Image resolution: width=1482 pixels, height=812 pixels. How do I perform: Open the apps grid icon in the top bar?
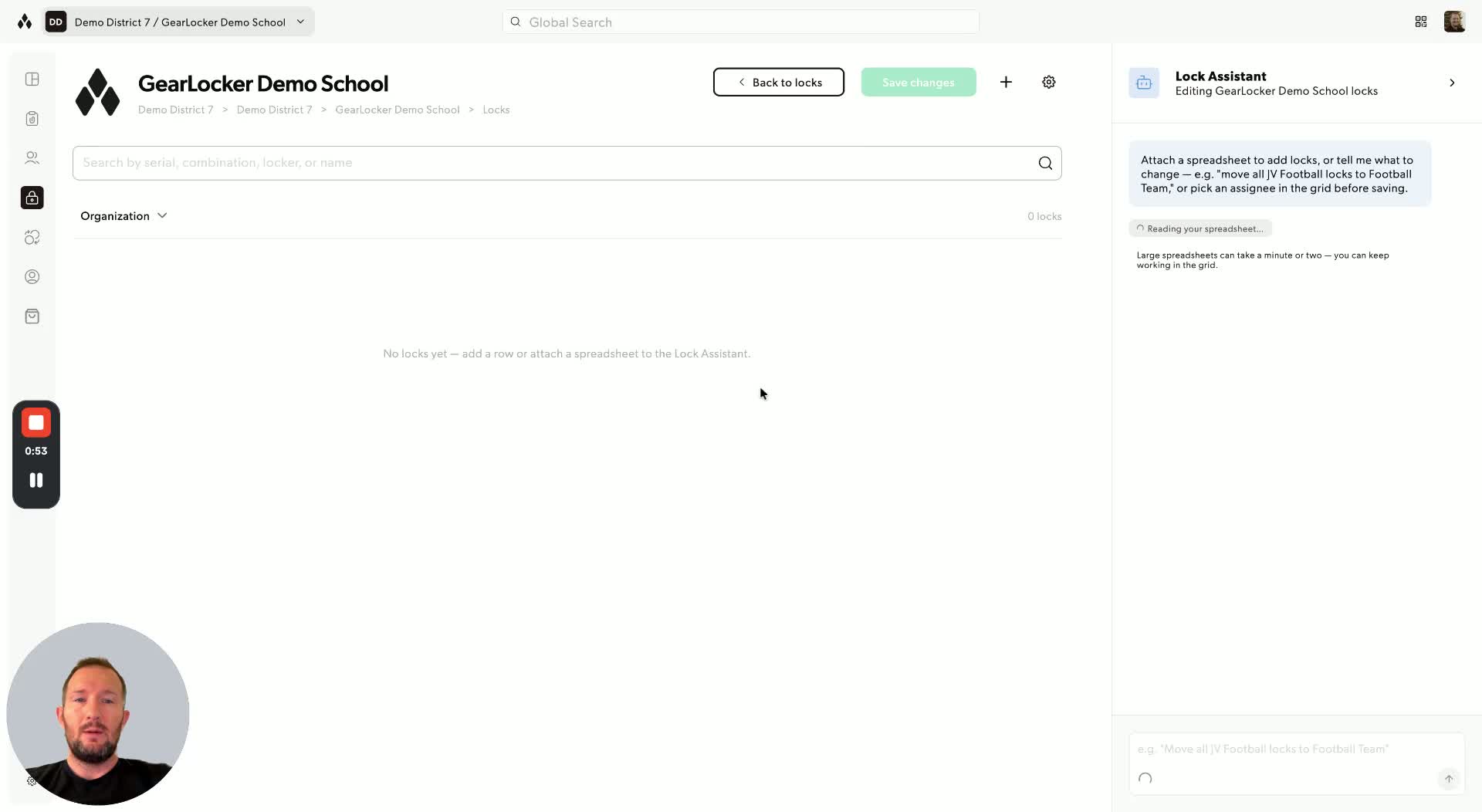pyautogui.click(x=1421, y=22)
